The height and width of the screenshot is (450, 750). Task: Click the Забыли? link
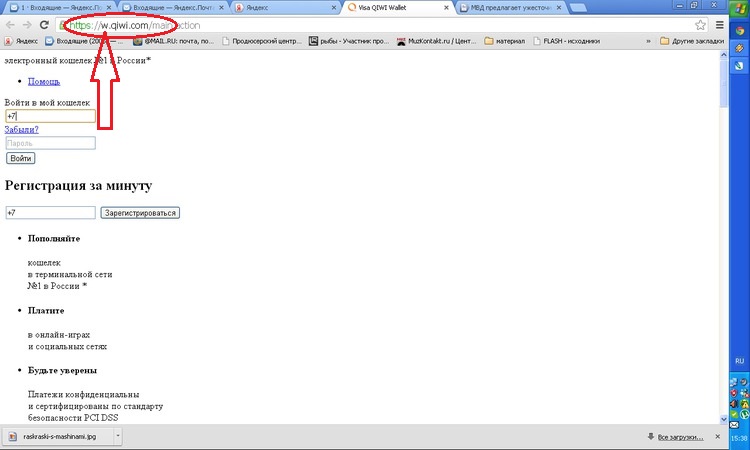pyautogui.click(x=22, y=129)
